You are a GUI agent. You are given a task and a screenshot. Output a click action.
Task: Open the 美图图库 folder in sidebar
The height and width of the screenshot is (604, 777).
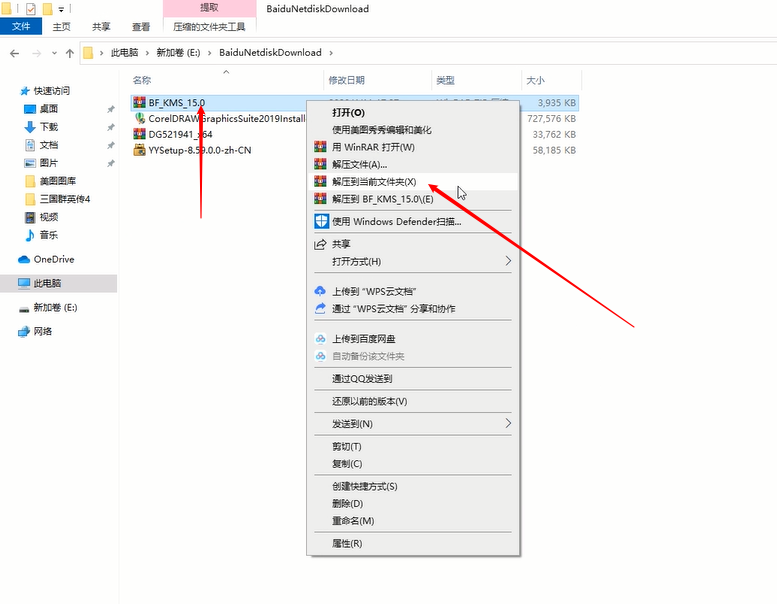click(x=58, y=181)
